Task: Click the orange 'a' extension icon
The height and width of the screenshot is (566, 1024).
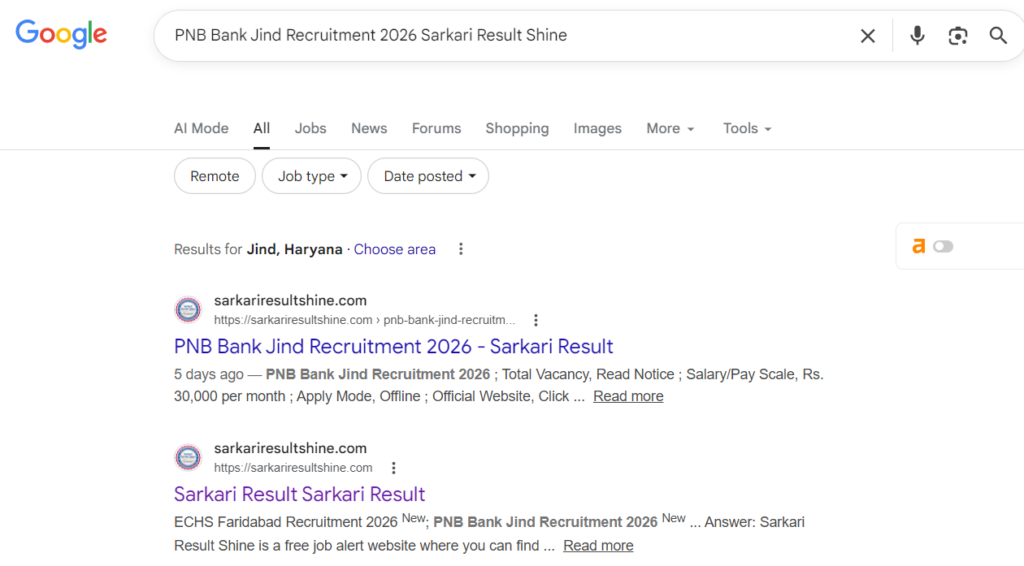Action: [918, 246]
